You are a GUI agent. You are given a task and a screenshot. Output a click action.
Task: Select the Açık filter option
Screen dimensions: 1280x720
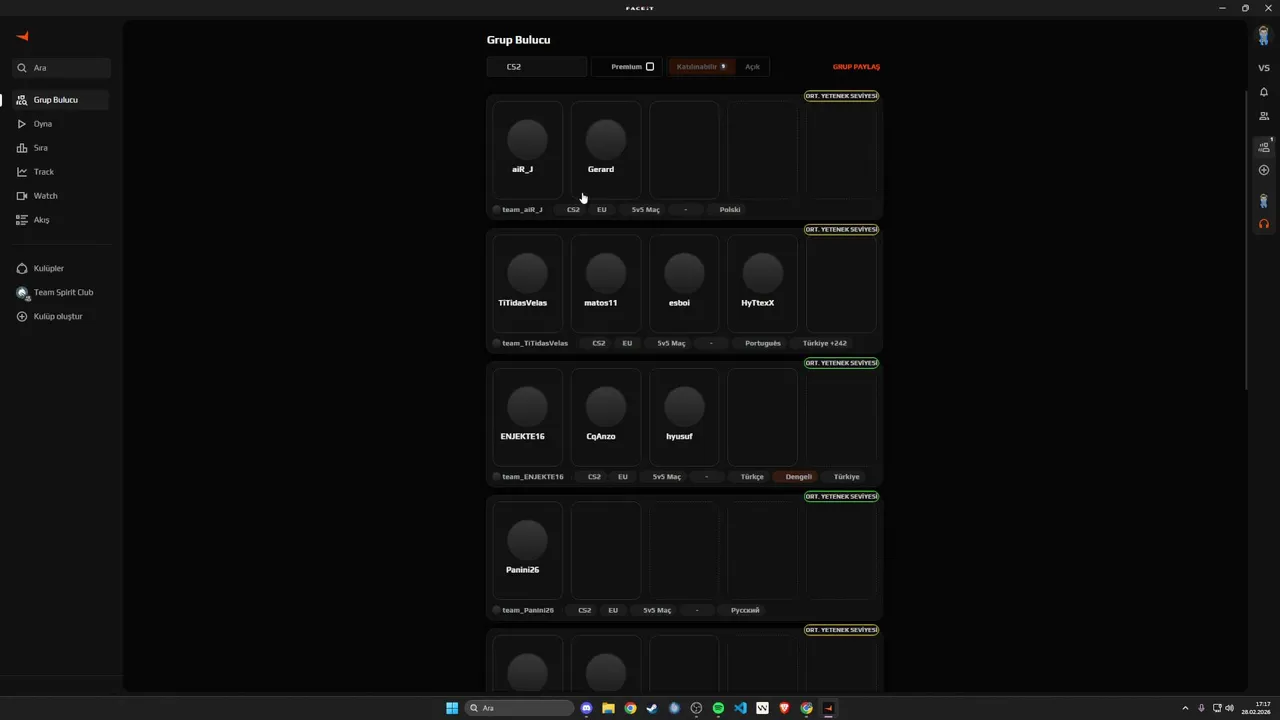752,67
